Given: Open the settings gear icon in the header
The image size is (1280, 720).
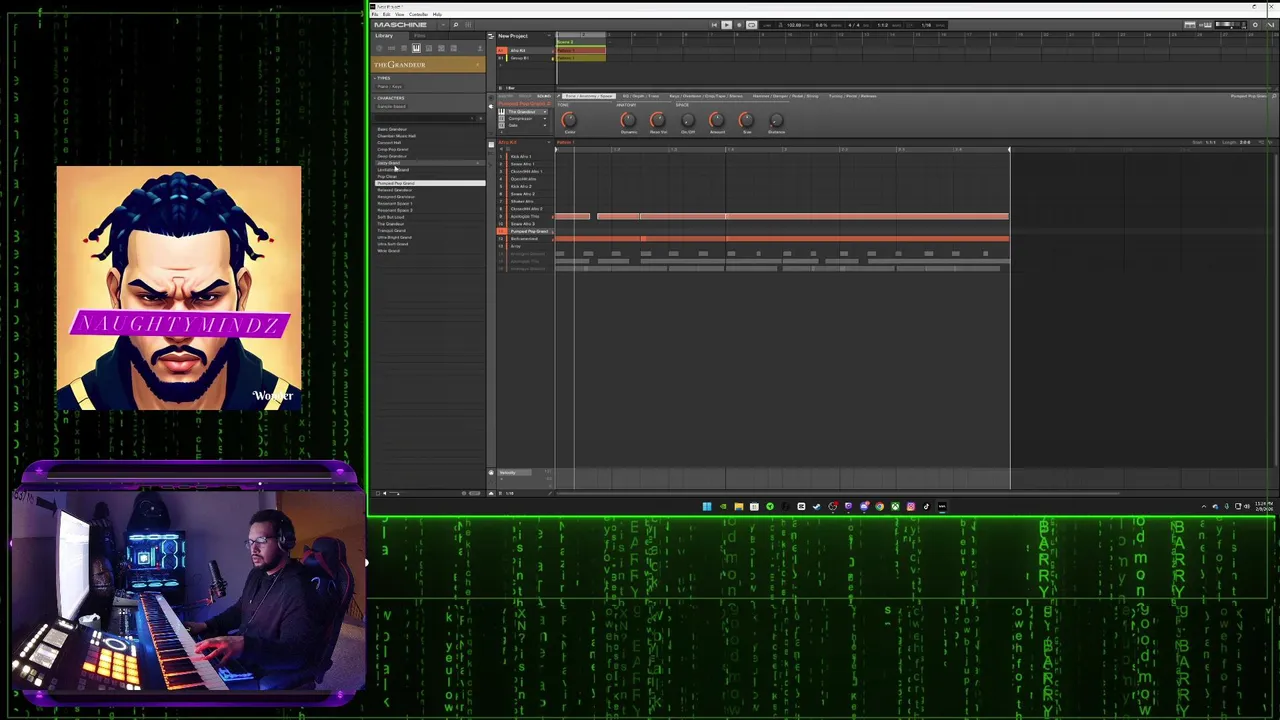Looking at the screenshot, I should click(x=1255, y=25).
